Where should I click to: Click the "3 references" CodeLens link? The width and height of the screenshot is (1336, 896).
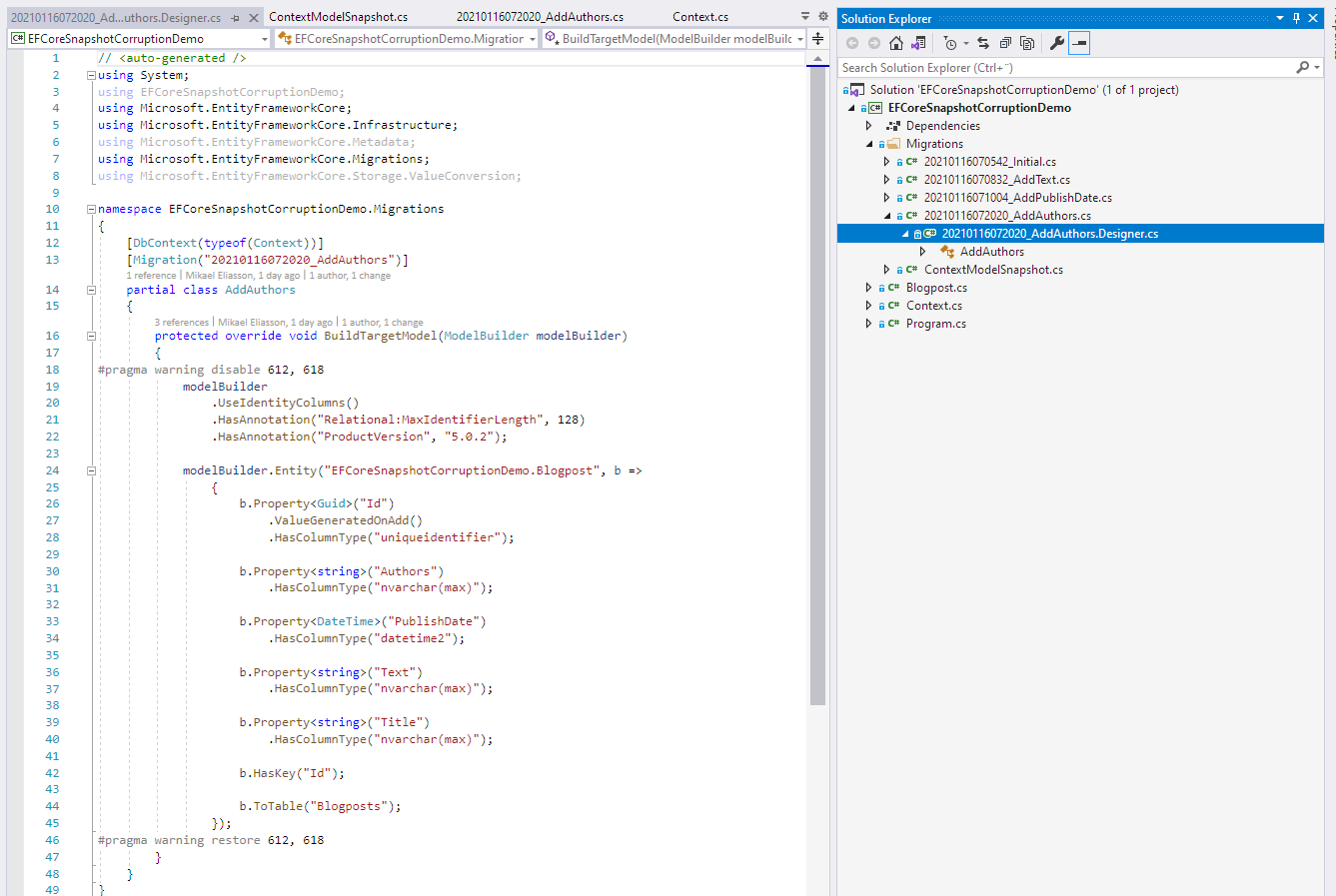pyautogui.click(x=181, y=323)
